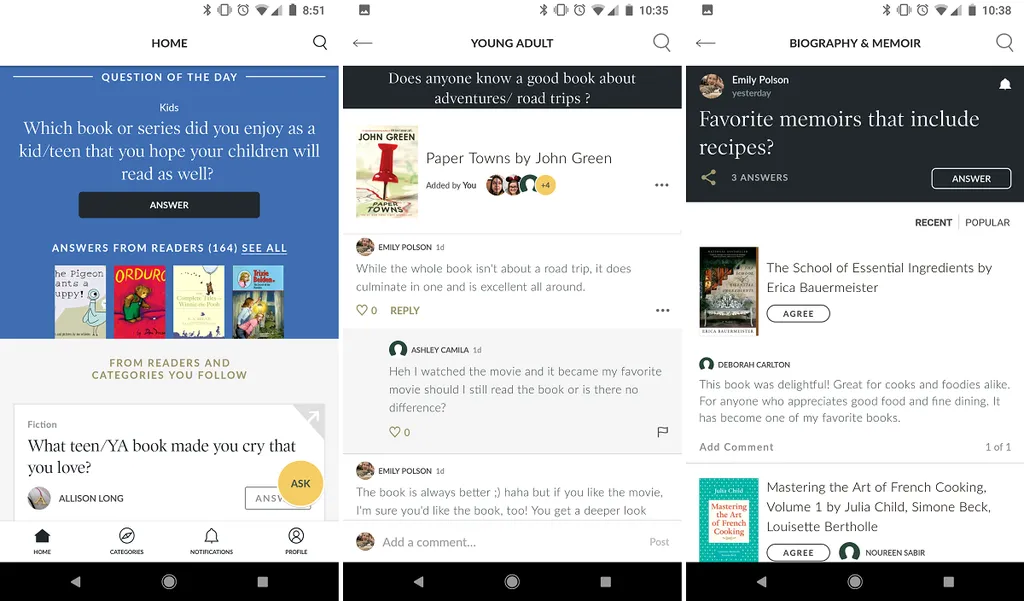The height and width of the screenshot is (601, 1024).
Task: View Emily Polson's avatar in memoirs header
Action: [712, 86]
